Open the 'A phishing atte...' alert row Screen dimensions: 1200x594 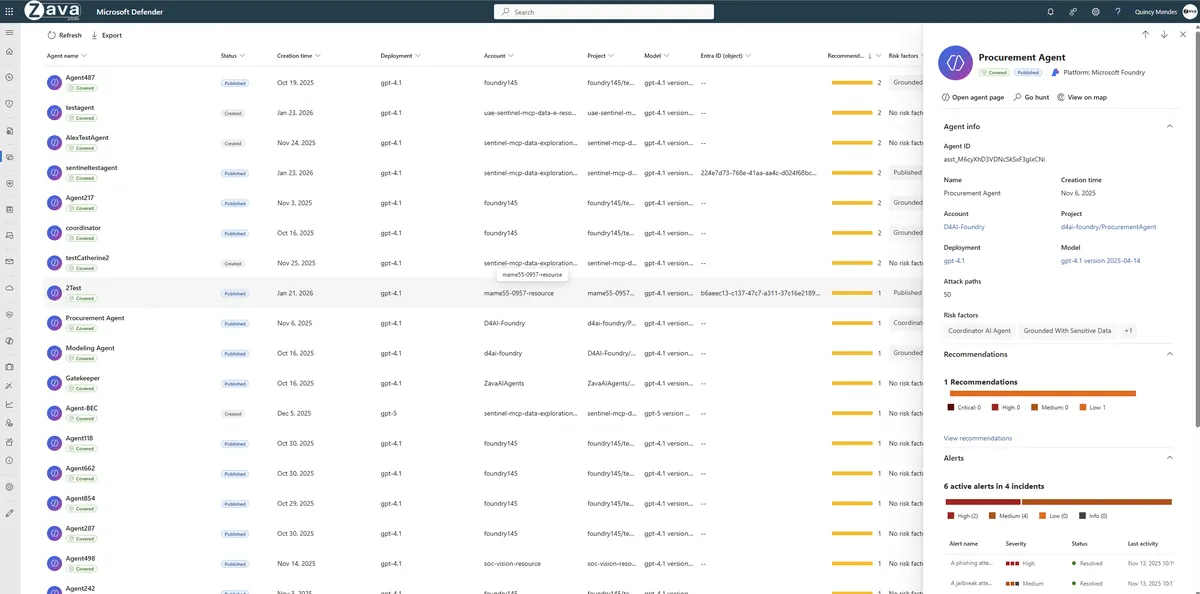1059,564
